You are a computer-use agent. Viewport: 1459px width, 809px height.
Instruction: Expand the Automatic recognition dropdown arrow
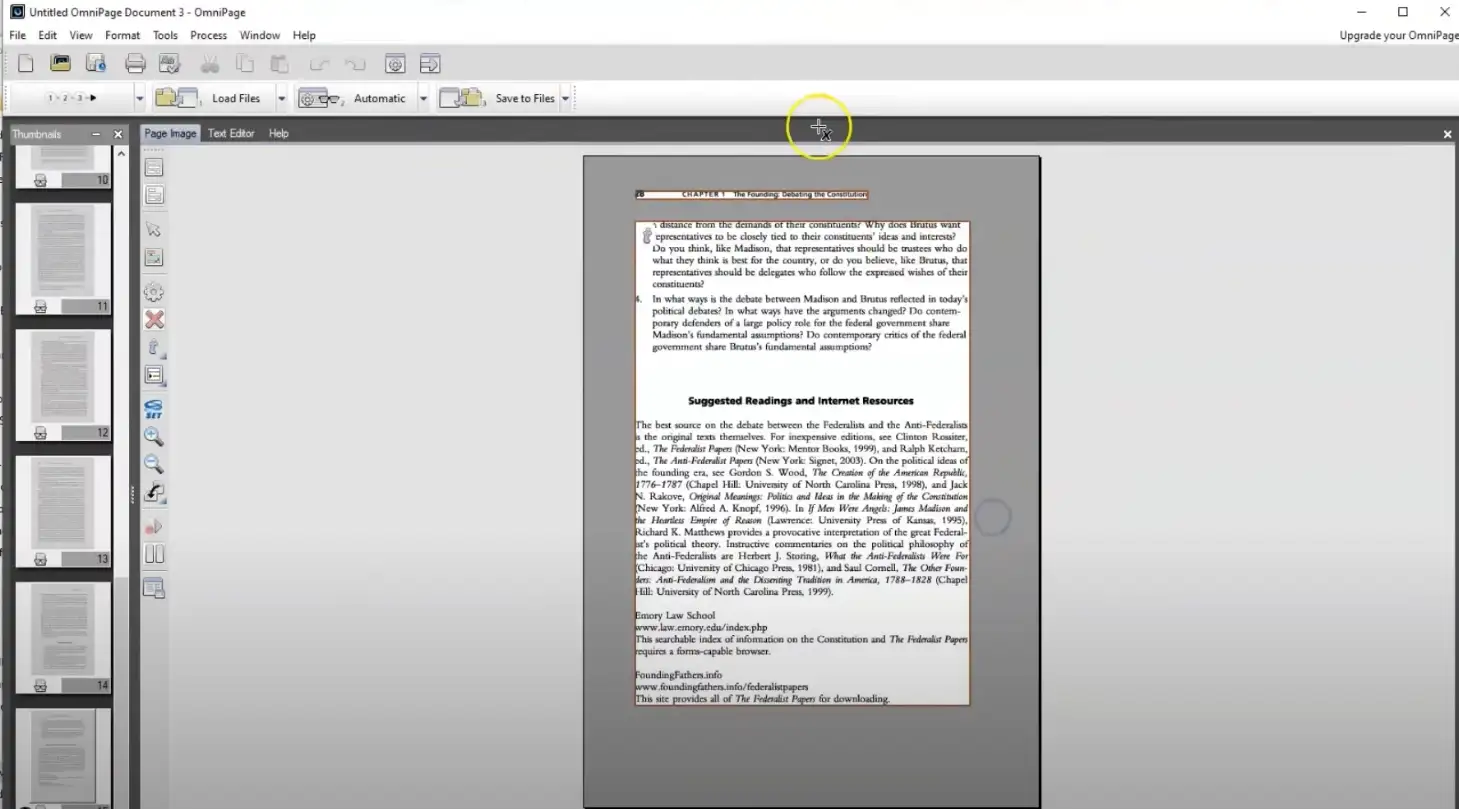pos(423,99)
